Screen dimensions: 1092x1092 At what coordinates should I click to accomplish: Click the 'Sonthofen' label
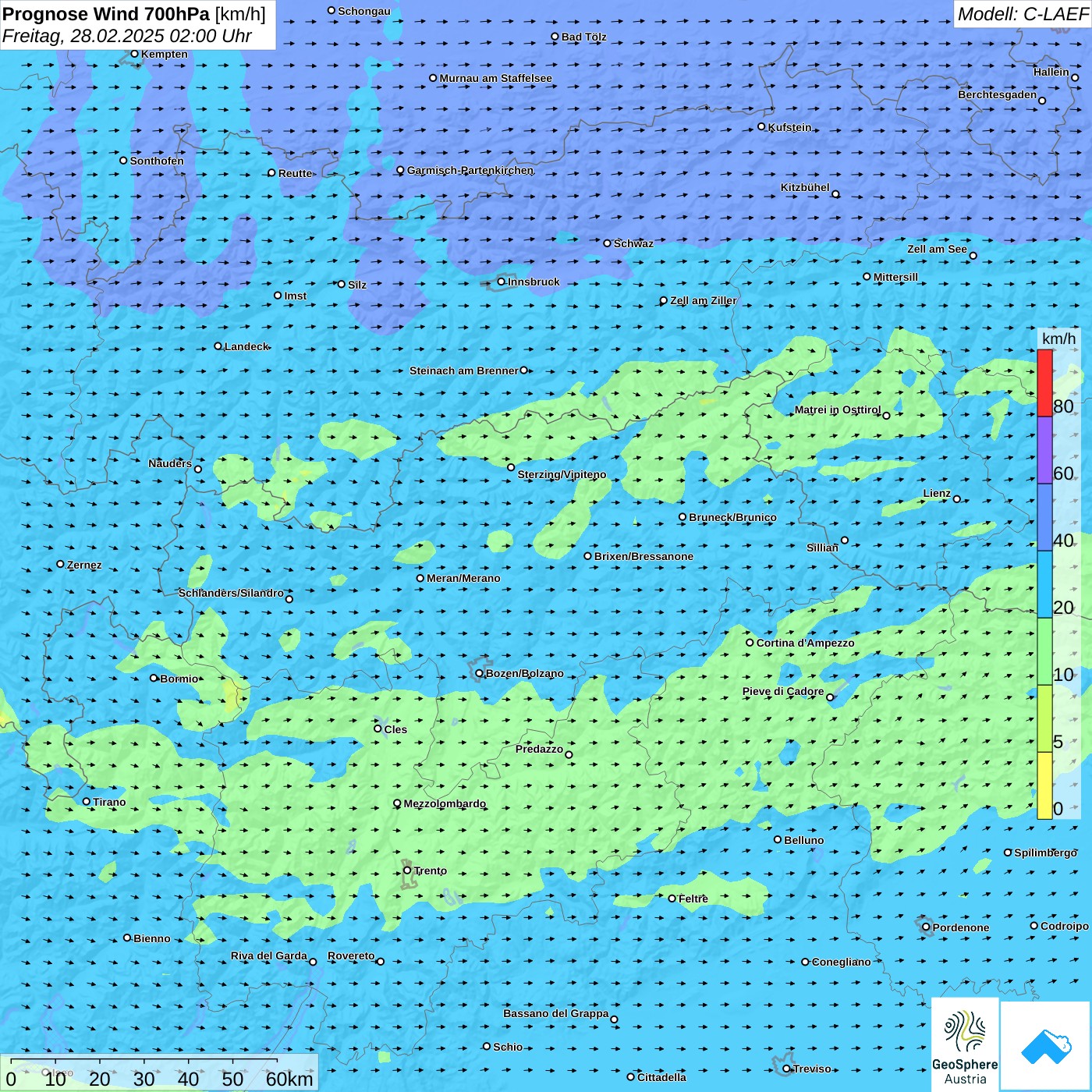coord(157,161)
